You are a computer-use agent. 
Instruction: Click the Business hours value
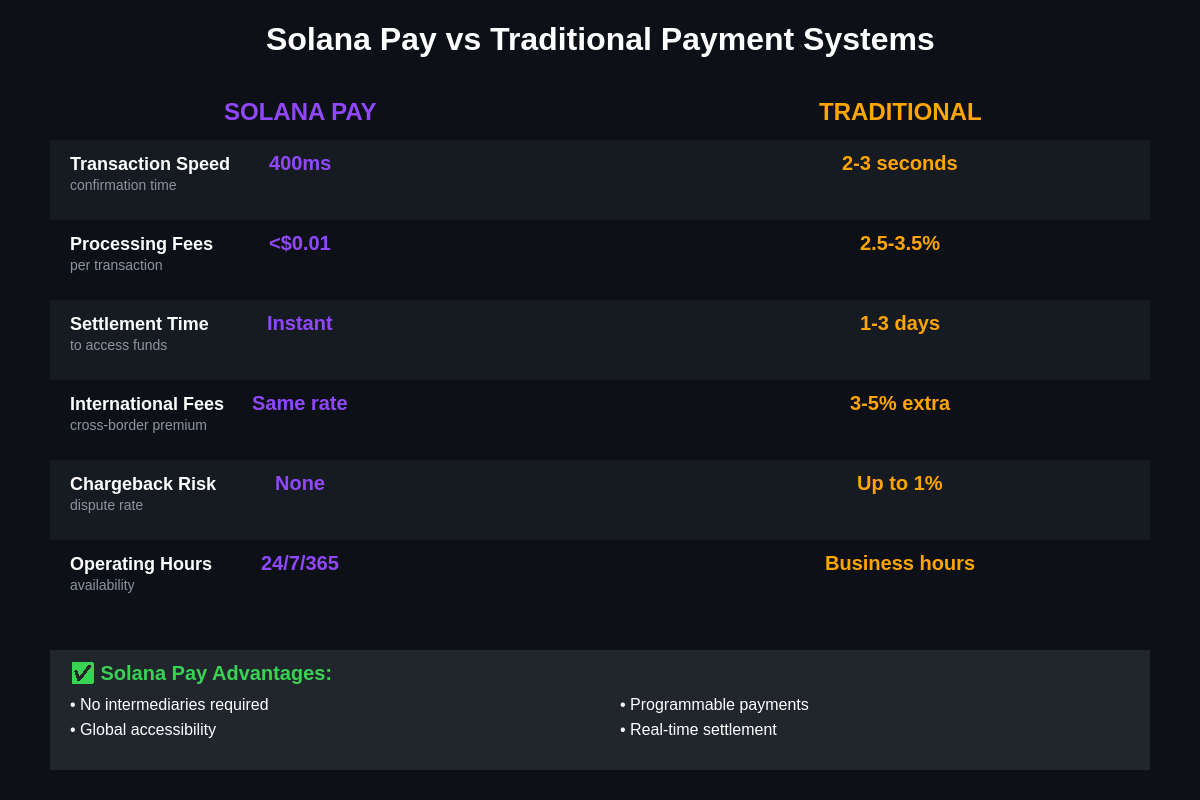pyautogui.click(x=900, y=563)
